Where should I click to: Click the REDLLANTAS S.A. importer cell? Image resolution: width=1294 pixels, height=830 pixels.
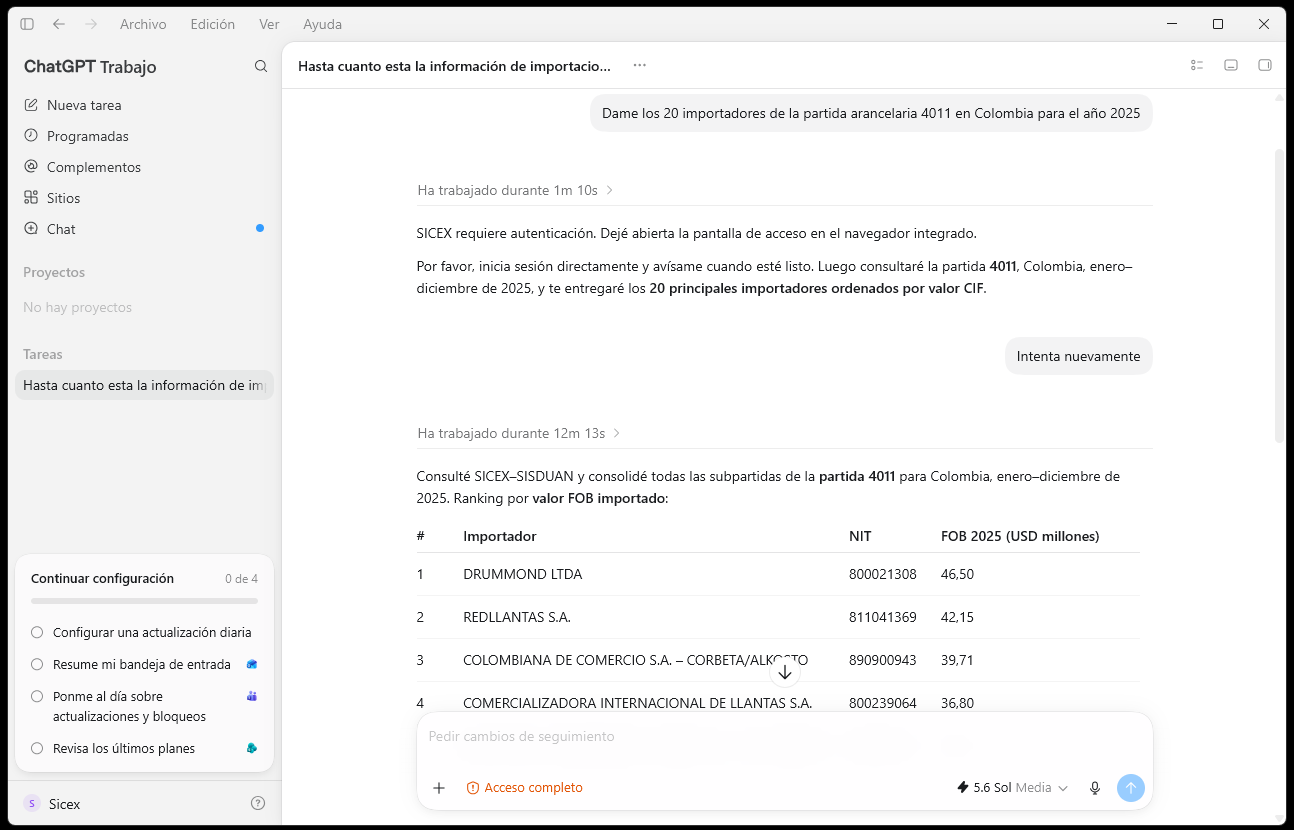pyautogui.click(x=517, y=617)
